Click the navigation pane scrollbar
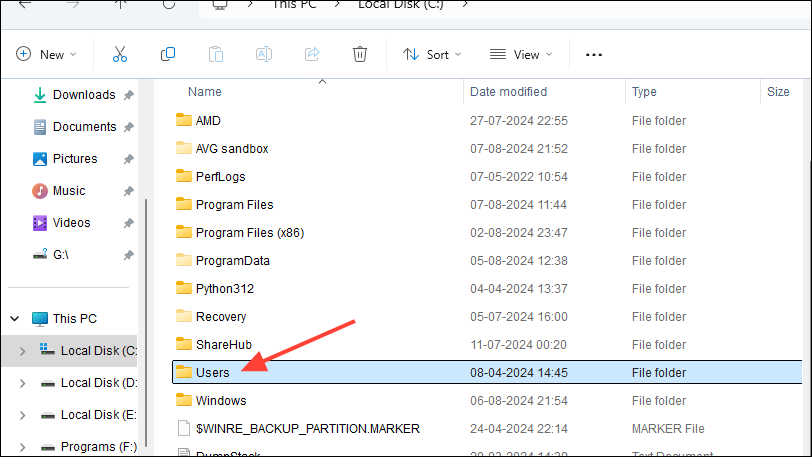 [146, 321]
